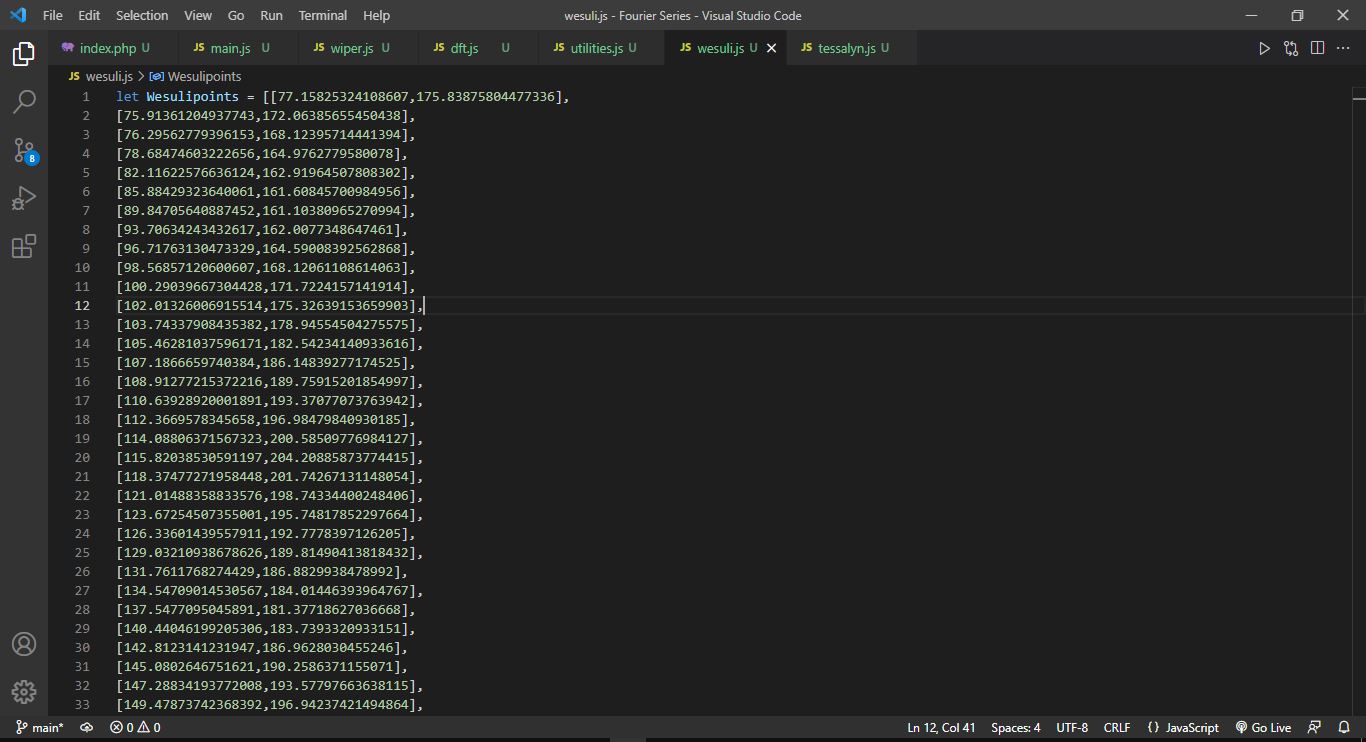Switch to the main.js tab
1366x742 pixels.
(x=237, y=48)
